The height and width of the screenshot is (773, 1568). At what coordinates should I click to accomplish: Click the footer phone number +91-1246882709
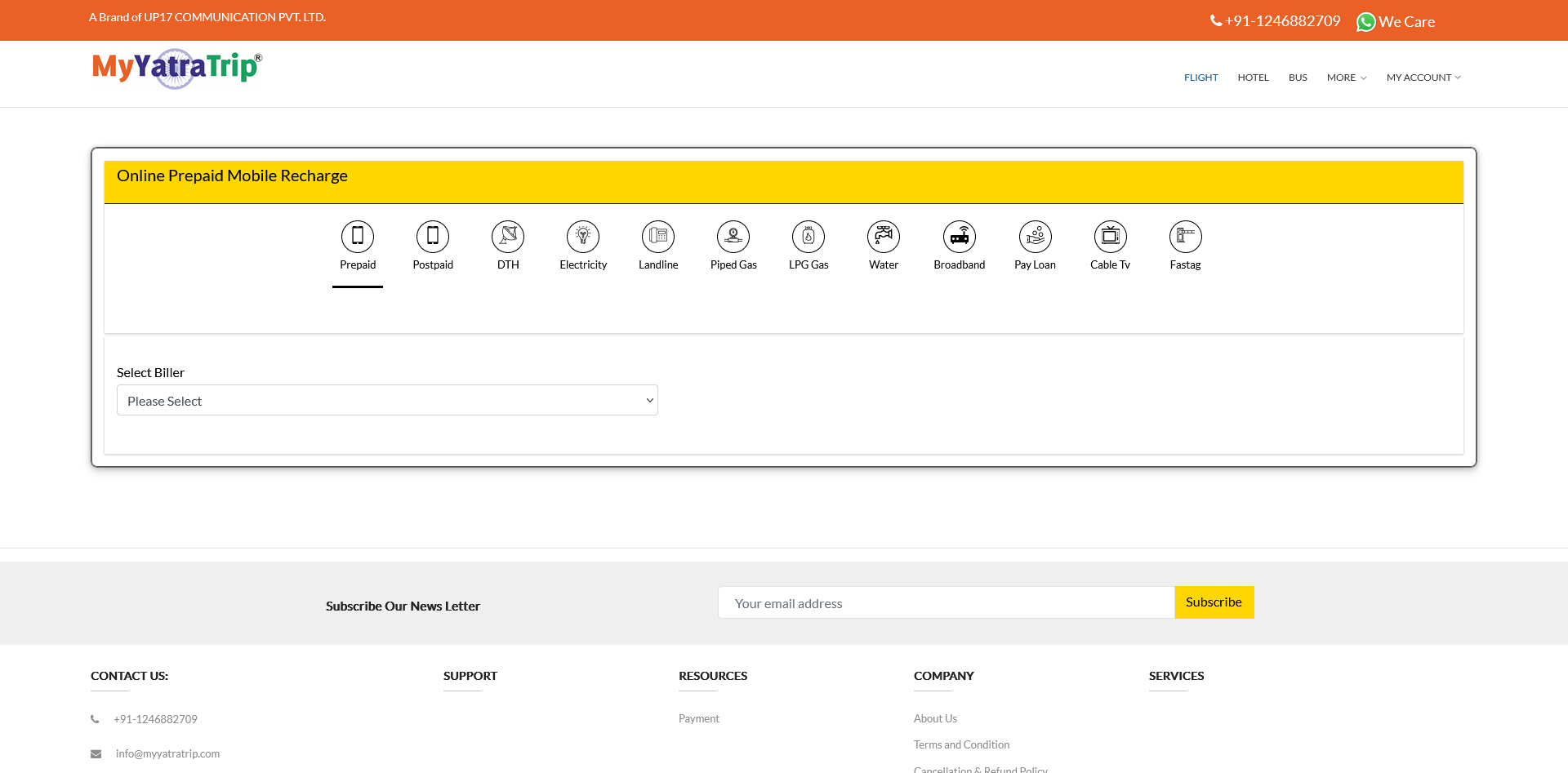155,719
